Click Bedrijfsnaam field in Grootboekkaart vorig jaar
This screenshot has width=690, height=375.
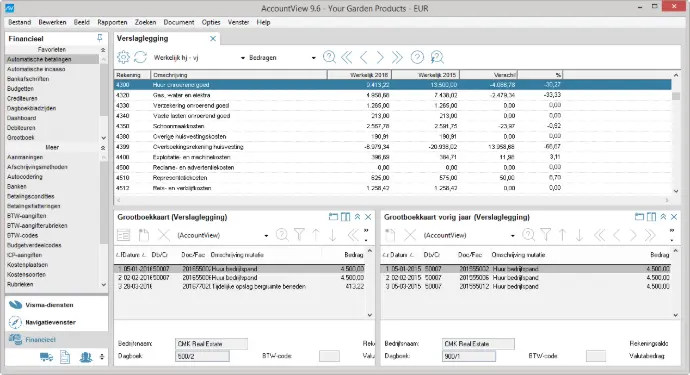(x=478, y=343)
